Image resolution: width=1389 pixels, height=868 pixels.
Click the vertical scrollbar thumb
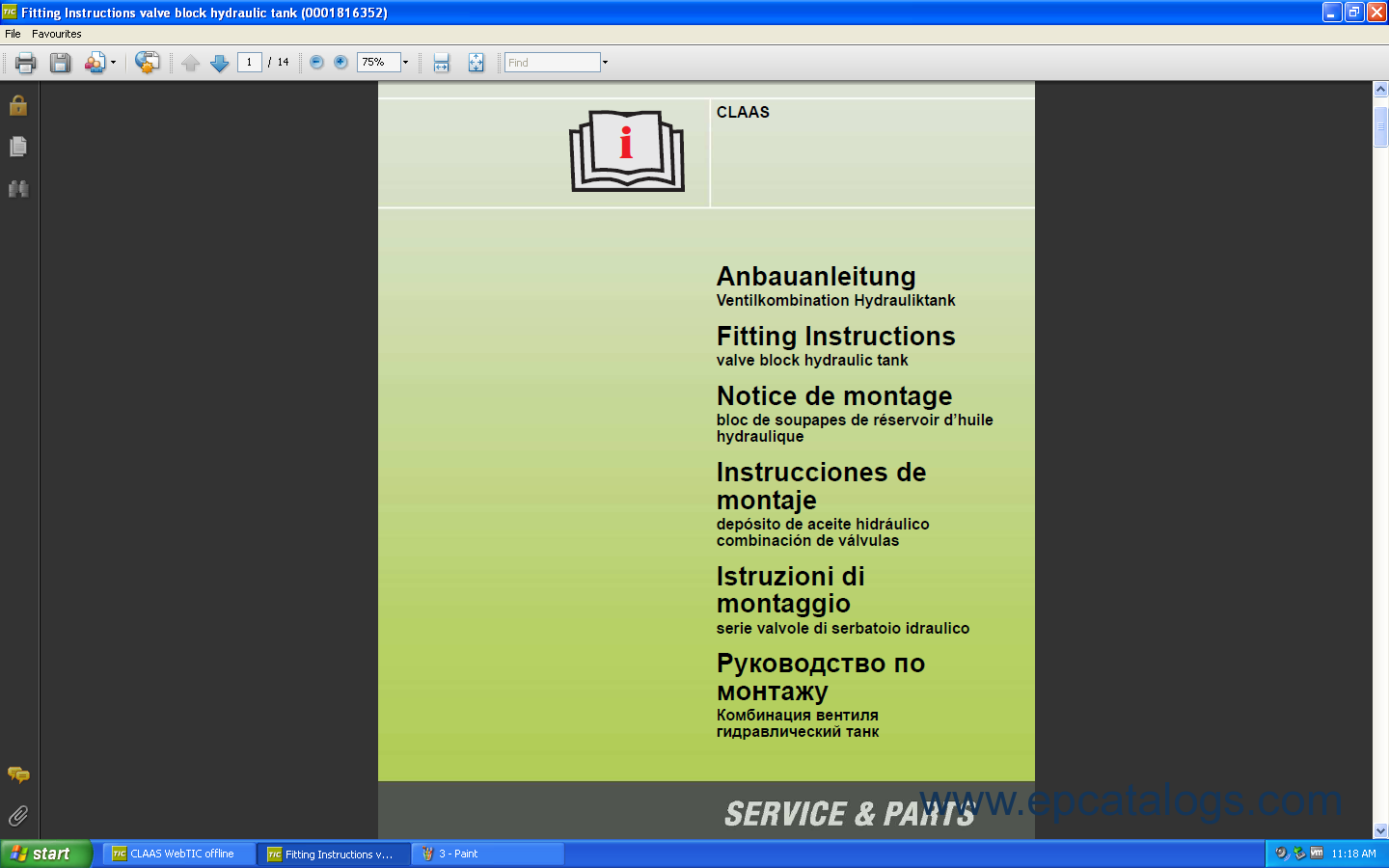tap(1380, 127)
